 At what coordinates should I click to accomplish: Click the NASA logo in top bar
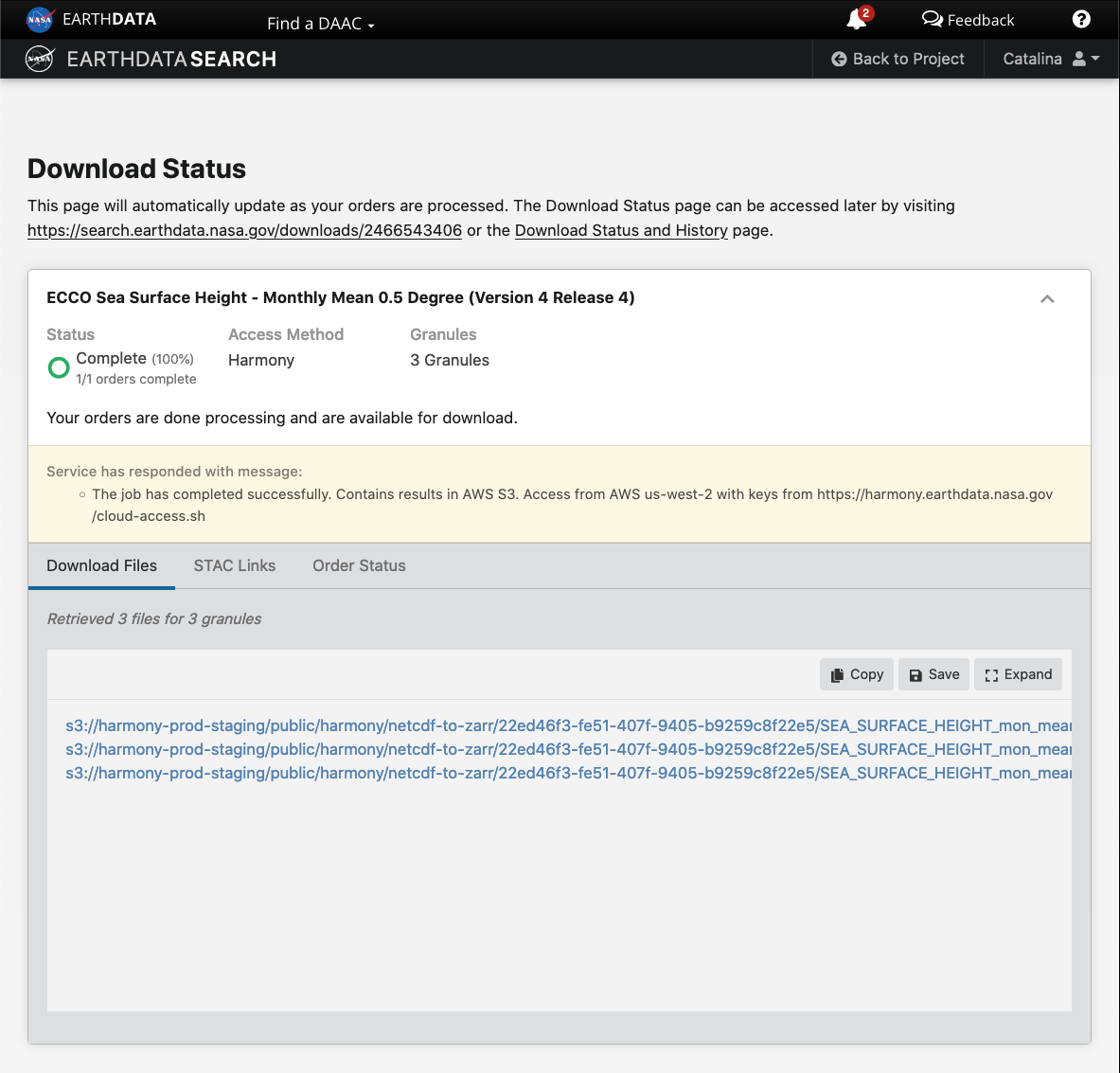pyautogui.click(x=40, y=19)
